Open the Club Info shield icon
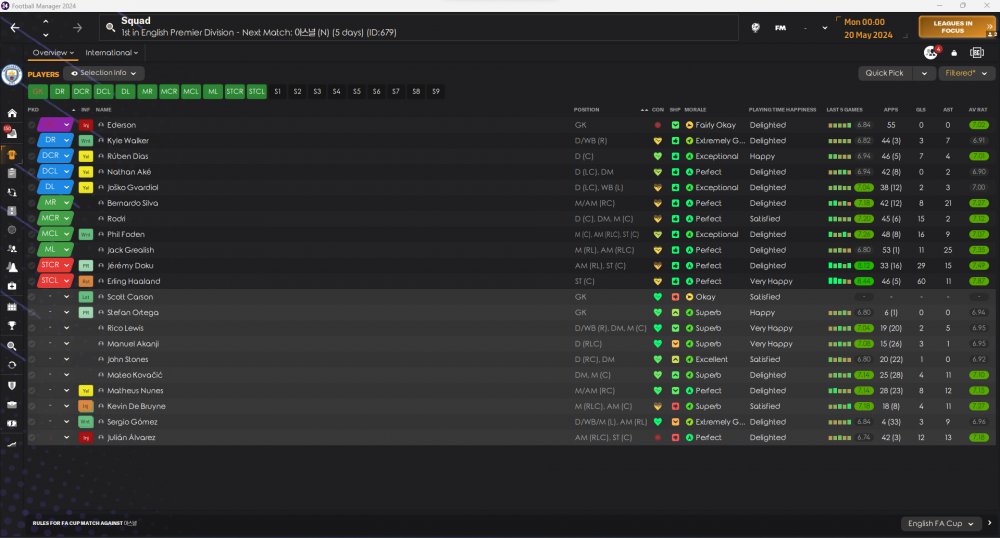Image resolution: width=1000 pixels, height=538 pixels. pyautogui.click(x=11, y=386)
